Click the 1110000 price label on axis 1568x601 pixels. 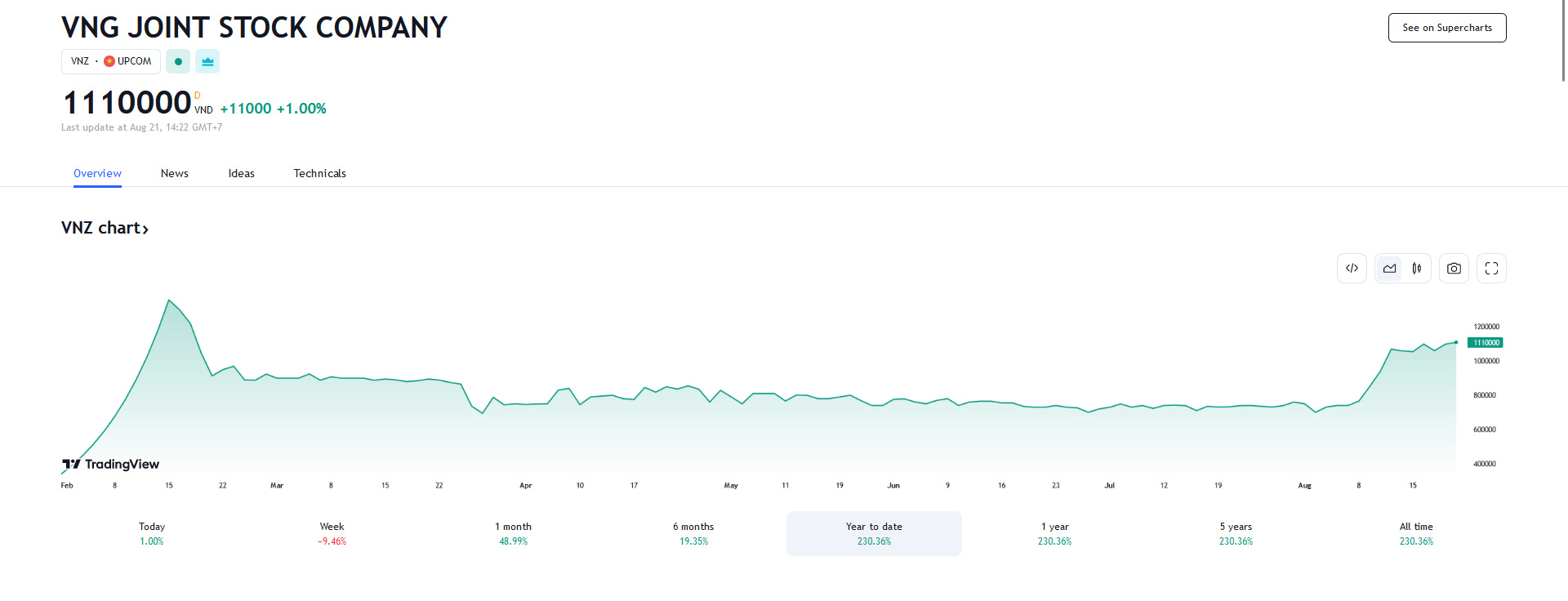1486,343
